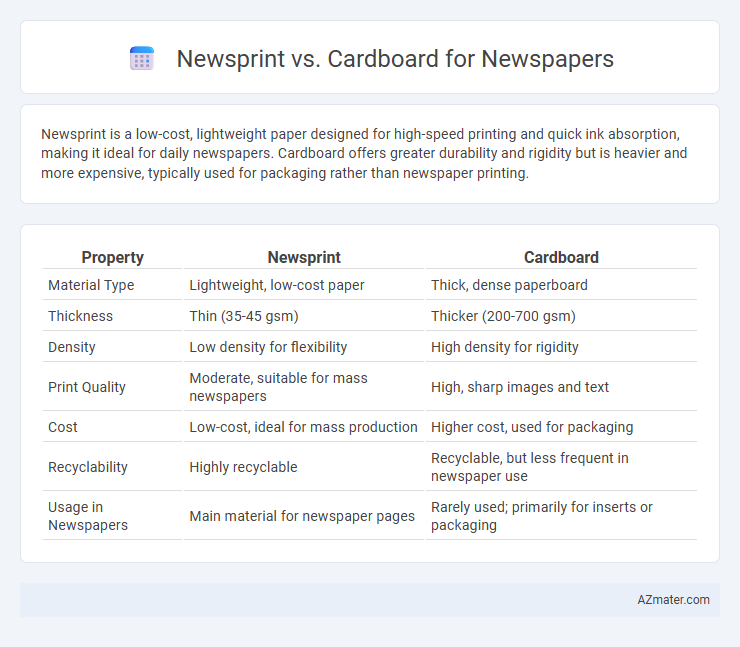Click the 'Thin (35-45 gsm)' cell
The height and width of the screenshot is (647, 740).
(304, 316)
